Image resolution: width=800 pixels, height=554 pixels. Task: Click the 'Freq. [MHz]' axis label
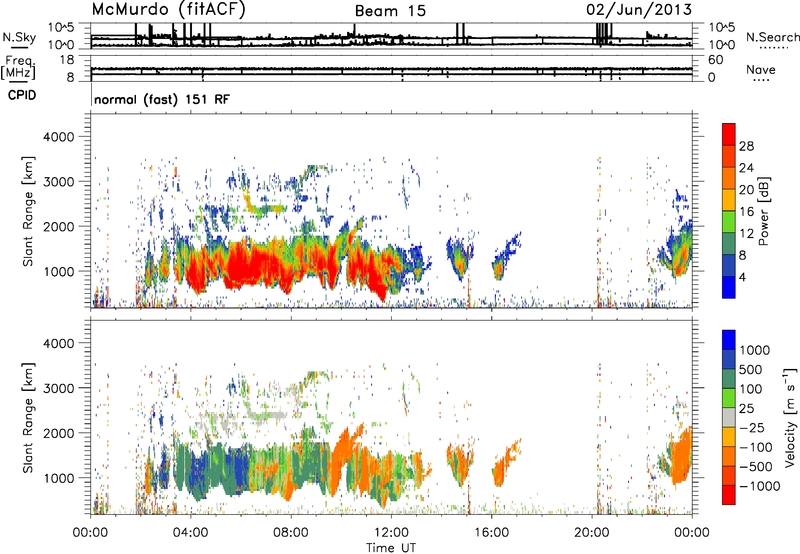pyautogui.click(x=18, y=68)
